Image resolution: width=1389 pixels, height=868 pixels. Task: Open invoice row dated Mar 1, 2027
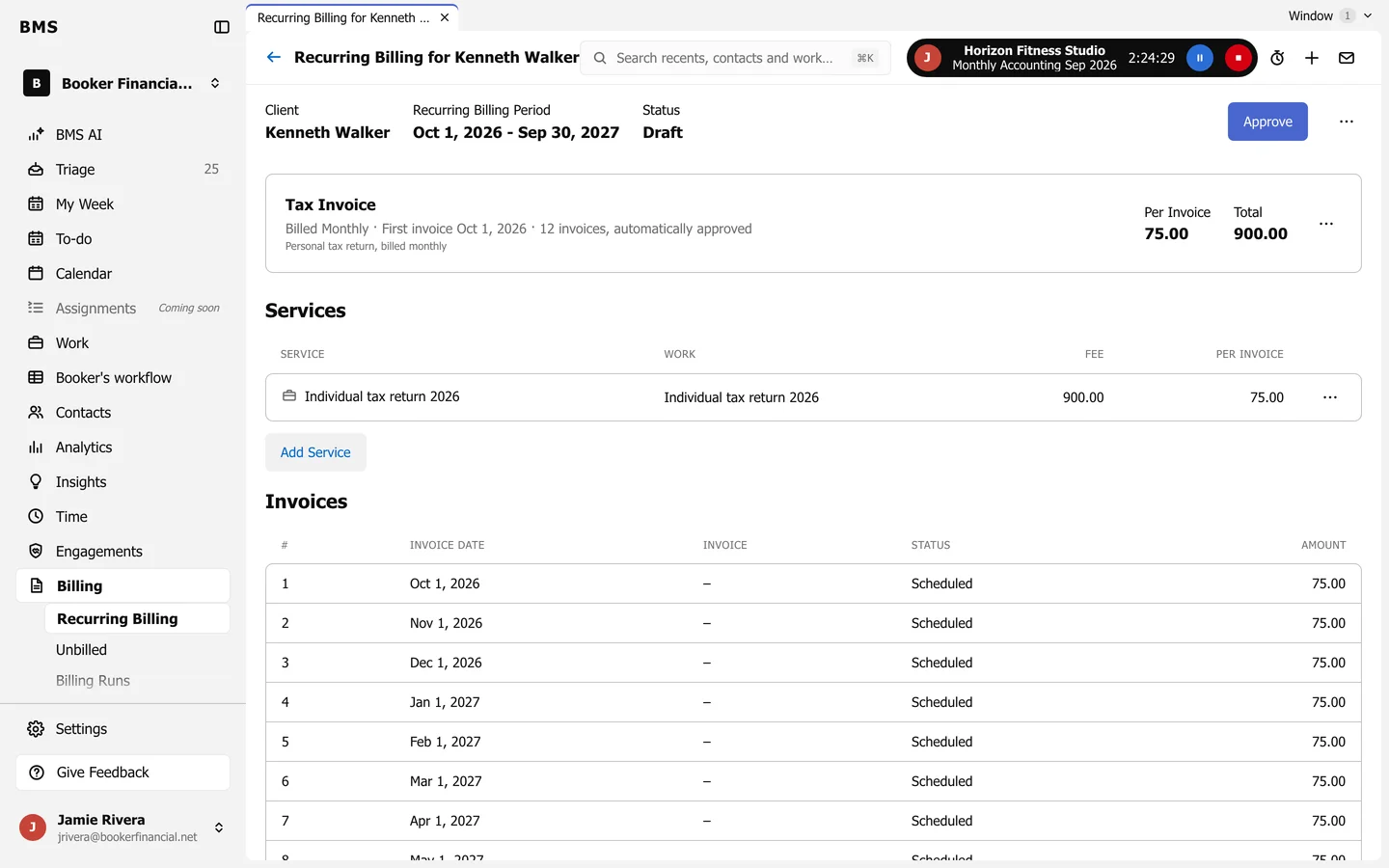[813, 781]
